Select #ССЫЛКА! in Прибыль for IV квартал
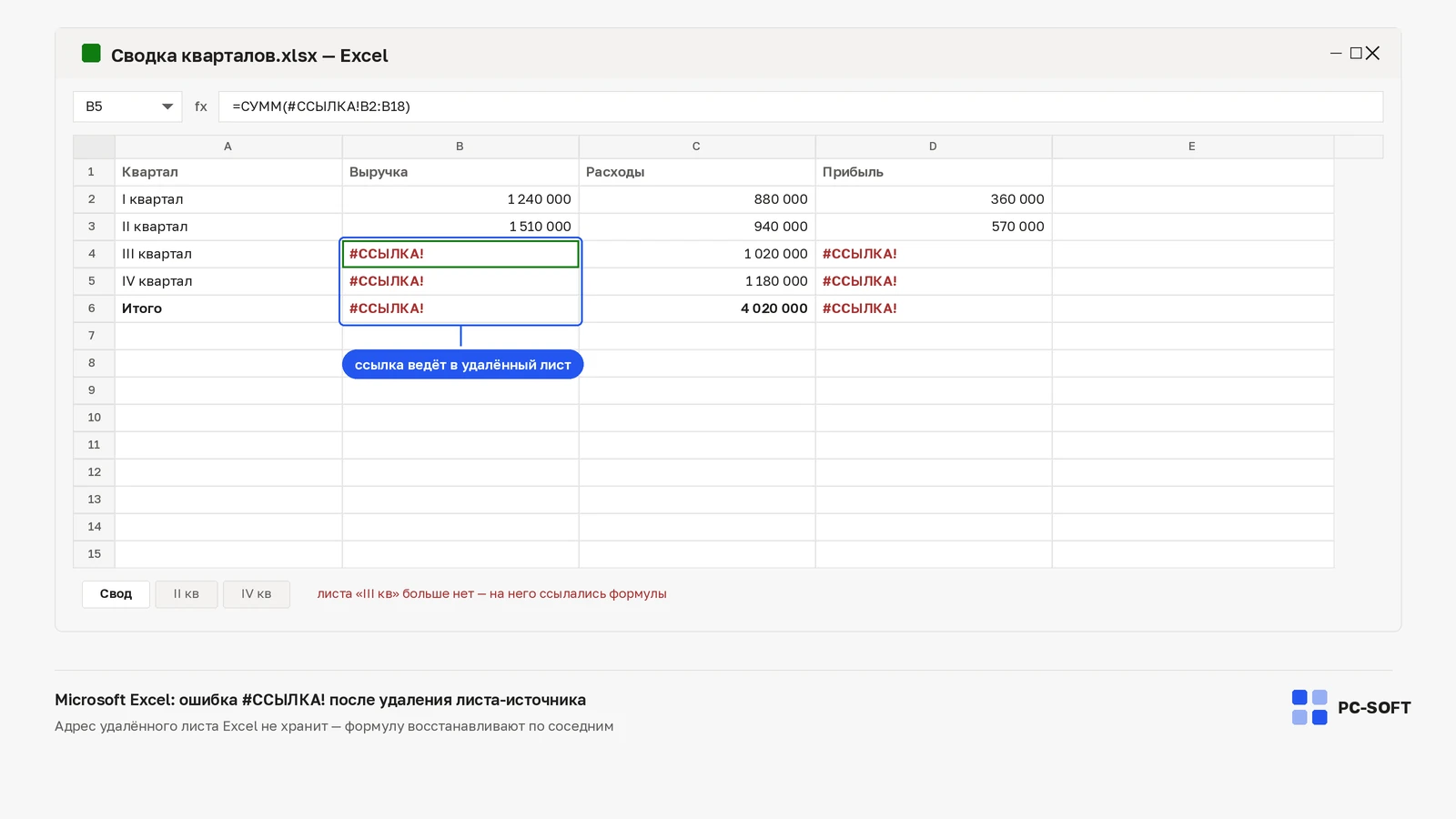This screenshot has height=819, width=1456. pos(934,281)
